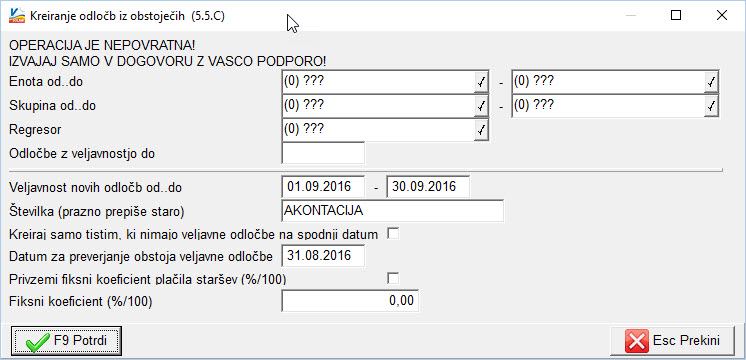Open the 'Enota do' lookup checkmark button

tap(711, 83)
